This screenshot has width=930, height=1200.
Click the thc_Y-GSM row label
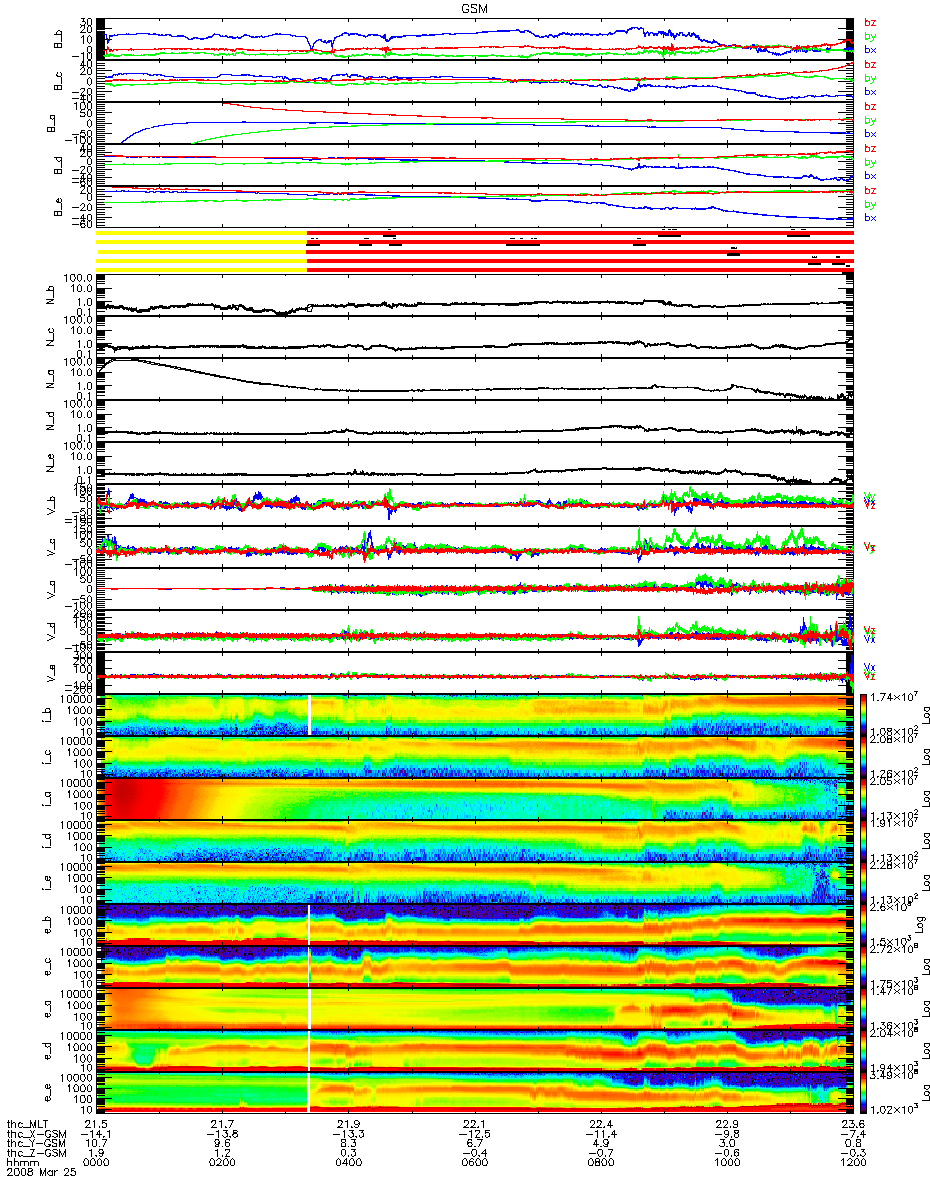(37, 1145)
